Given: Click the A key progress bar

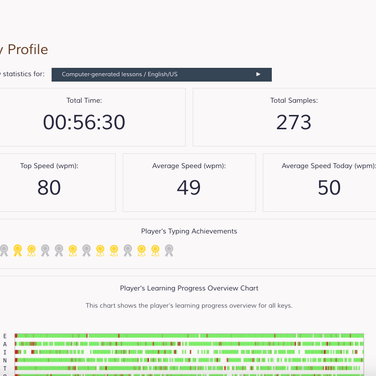Looking at the screenshot, I should point(189,344).
